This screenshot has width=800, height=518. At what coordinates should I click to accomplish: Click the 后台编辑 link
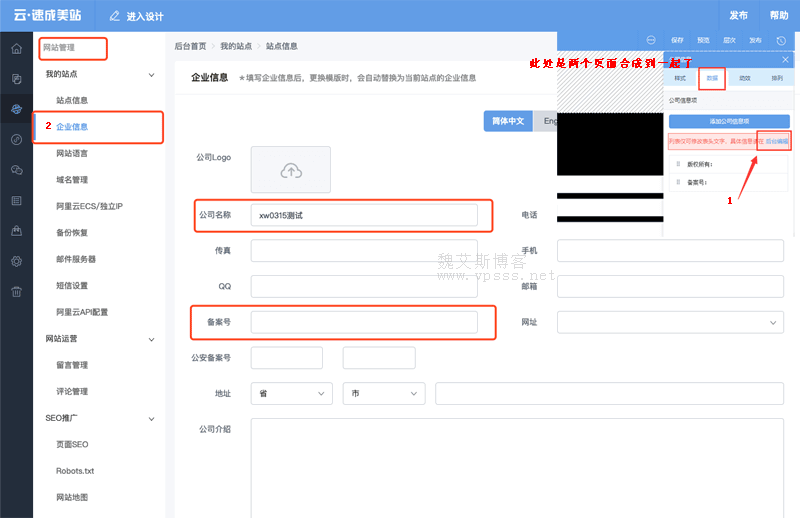coord(777,142)
